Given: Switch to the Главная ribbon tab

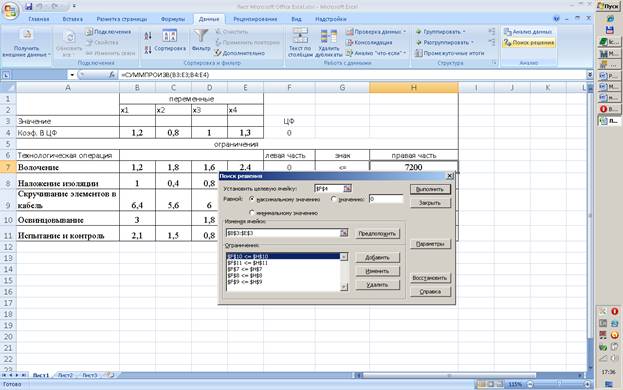Looking at the screenshot, I should pos(39,19).
